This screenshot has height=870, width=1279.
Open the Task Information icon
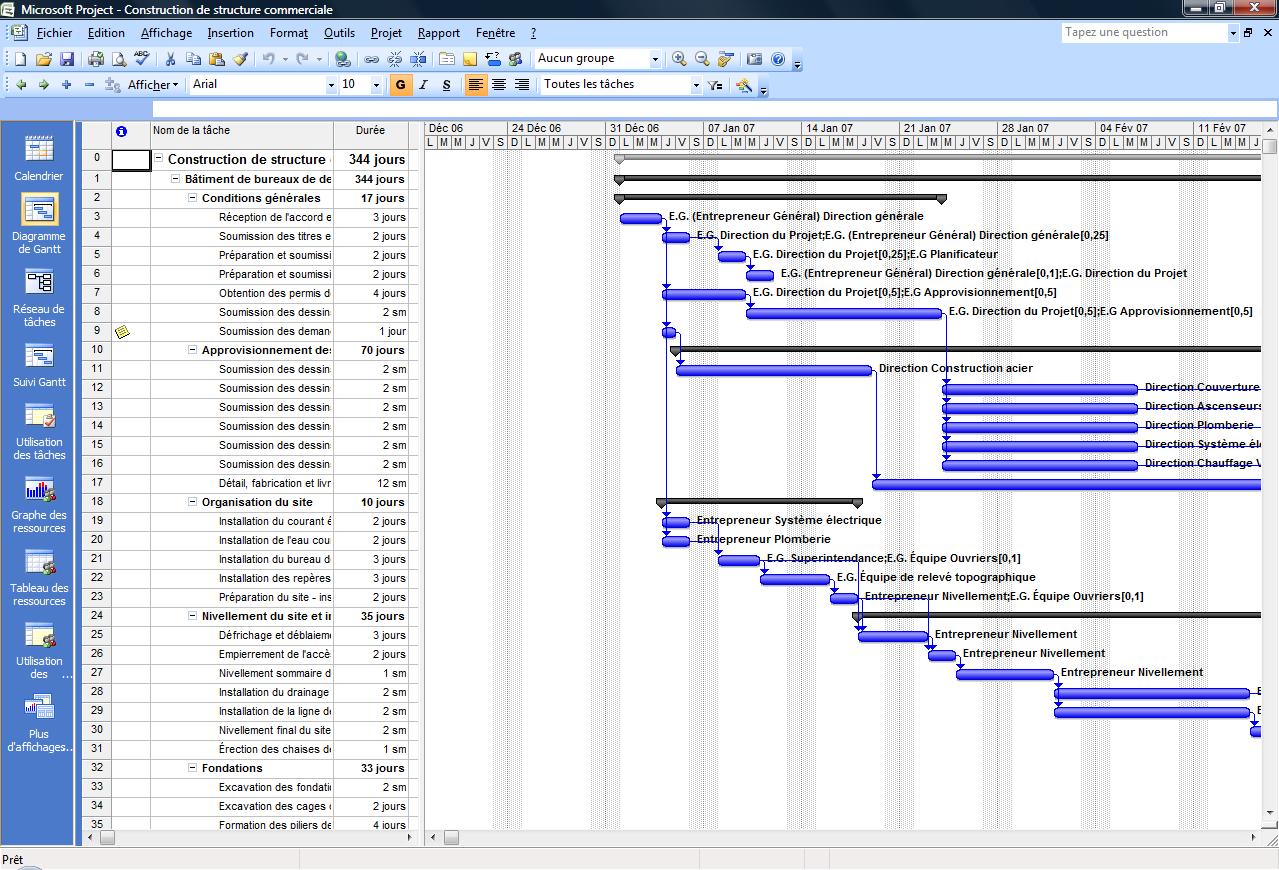(x=447, y=59)
